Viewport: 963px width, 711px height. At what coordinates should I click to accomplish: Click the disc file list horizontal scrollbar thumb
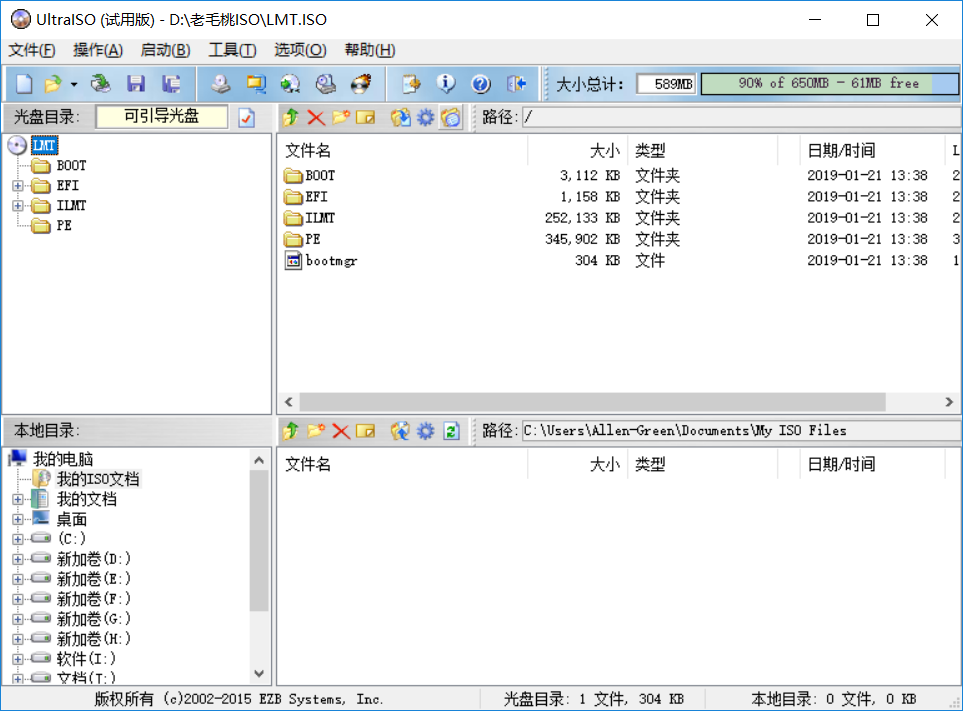pyautogui.click(x=592, y=402)
